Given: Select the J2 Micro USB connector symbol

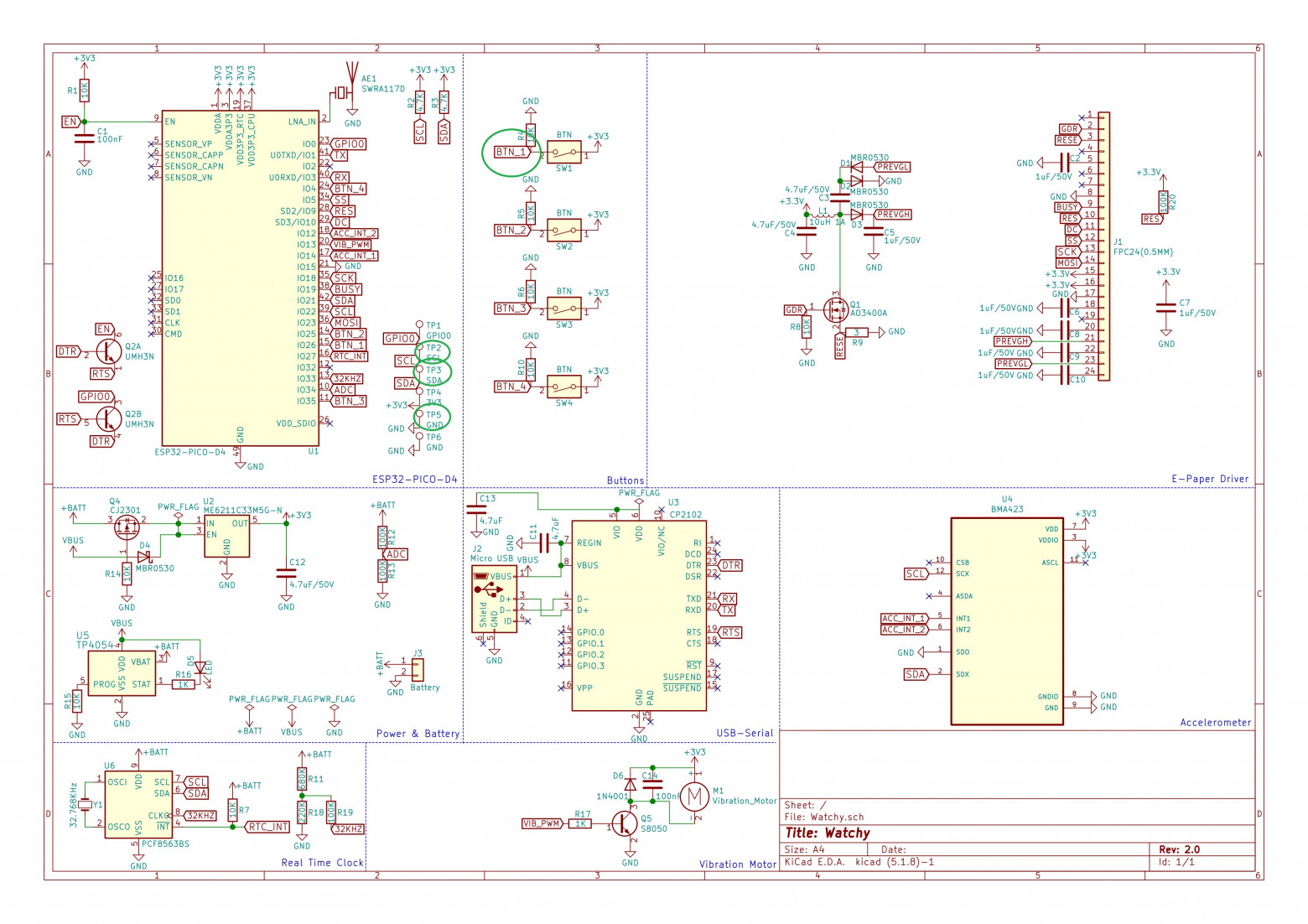Looking at the screenshot, I should (494, 599).
